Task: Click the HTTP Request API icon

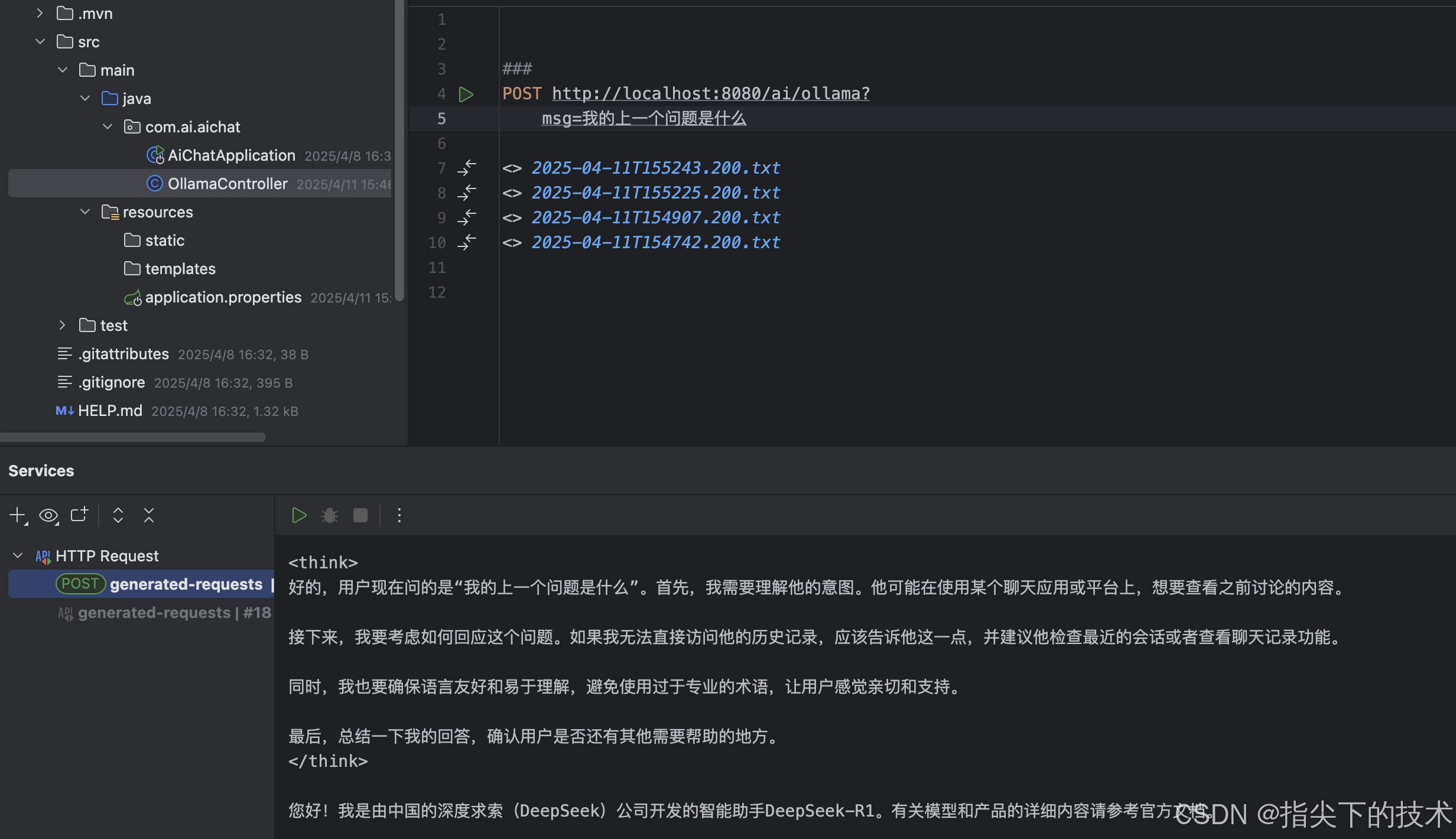Action: click(43, 556)
